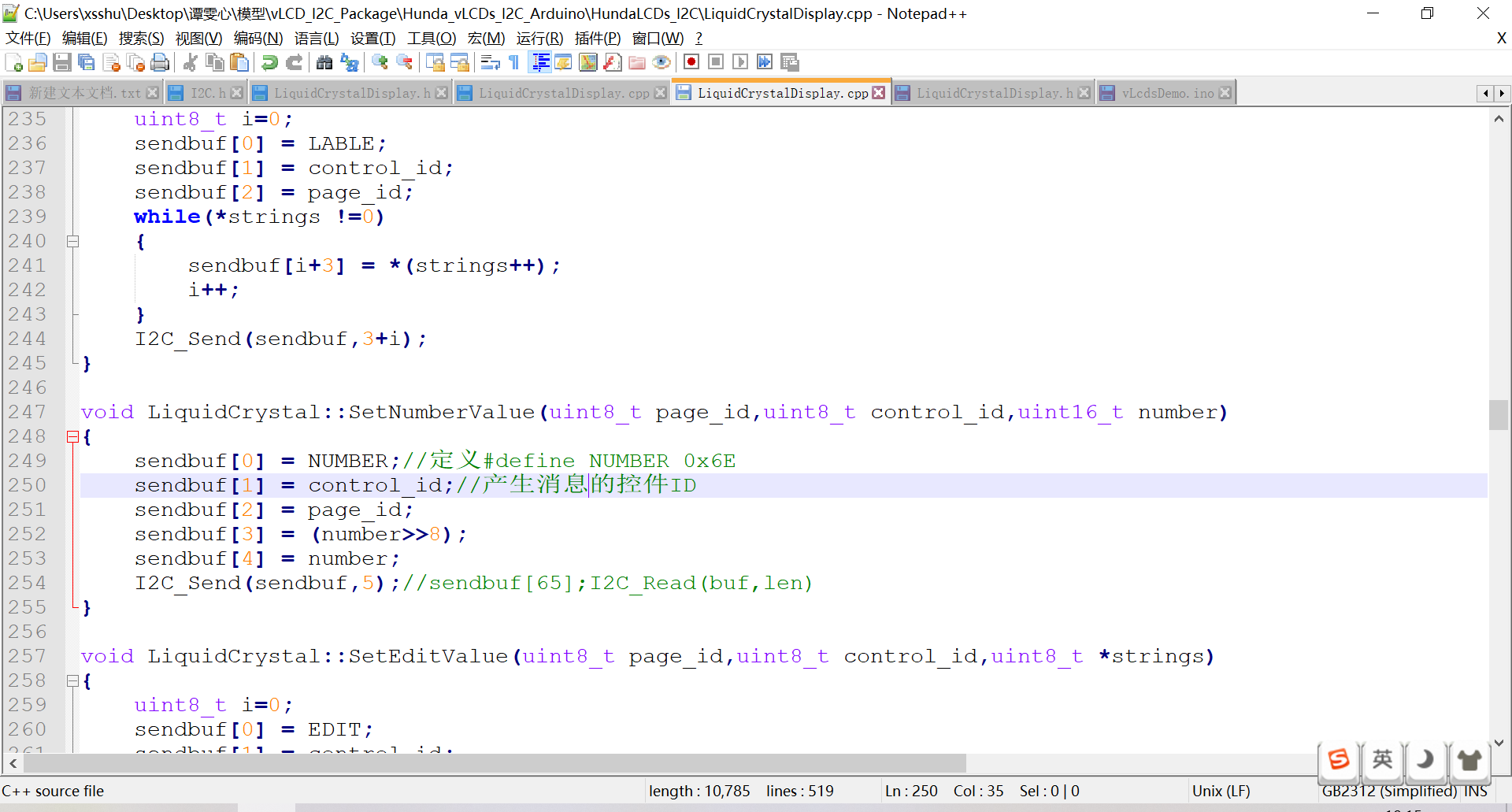
Task: Switch to the I2C.h tab
Action: tap(205, 93)
